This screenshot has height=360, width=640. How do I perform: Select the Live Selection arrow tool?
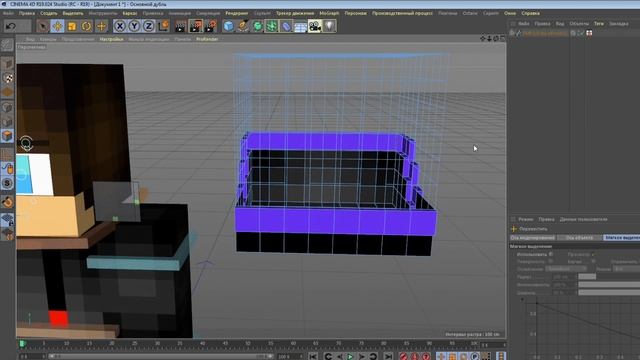[42, 26]
